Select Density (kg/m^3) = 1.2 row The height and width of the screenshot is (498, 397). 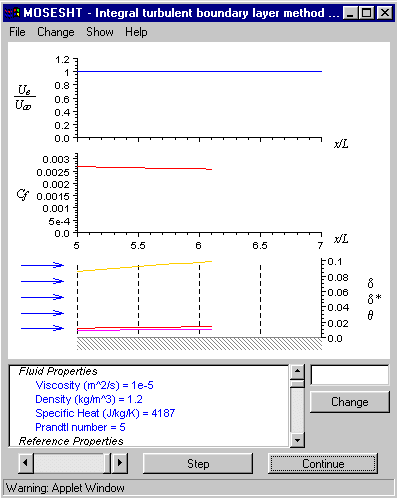click(89, 399)
